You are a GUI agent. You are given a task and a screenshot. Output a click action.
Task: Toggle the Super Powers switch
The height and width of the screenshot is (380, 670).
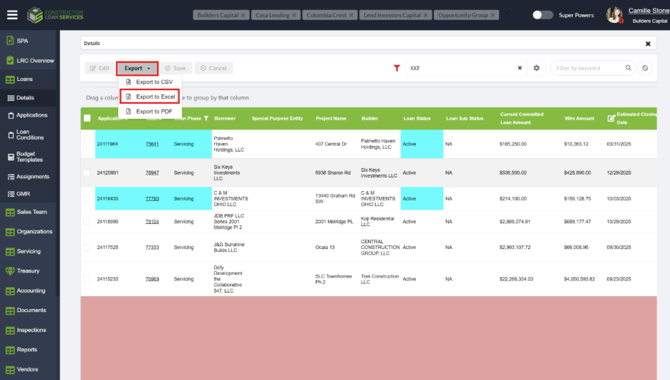coord(542,15)
